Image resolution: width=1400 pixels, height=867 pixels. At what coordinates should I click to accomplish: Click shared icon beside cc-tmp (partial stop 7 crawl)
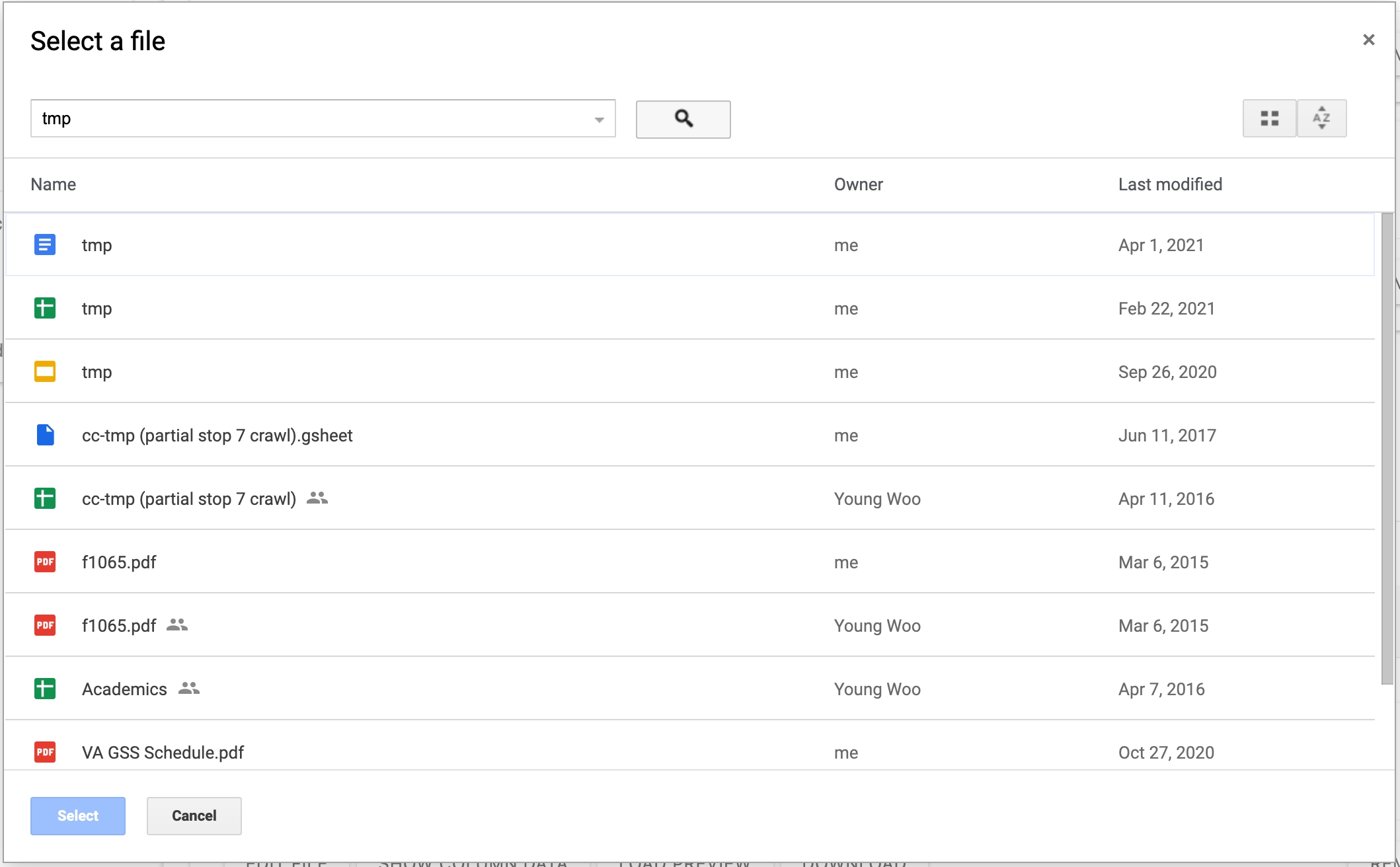317,498
